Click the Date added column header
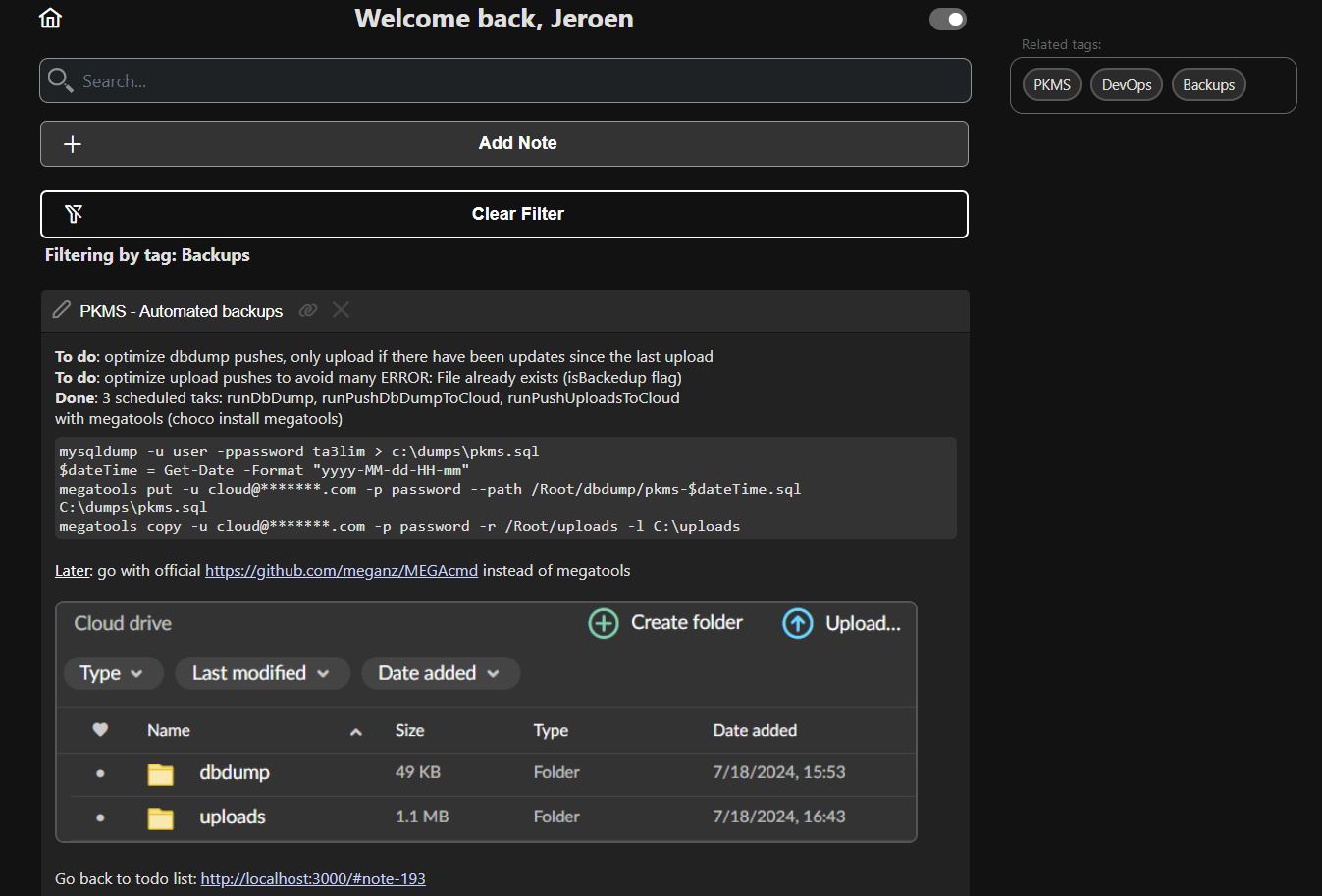The image size is (1322, 896). click(755, 731)
